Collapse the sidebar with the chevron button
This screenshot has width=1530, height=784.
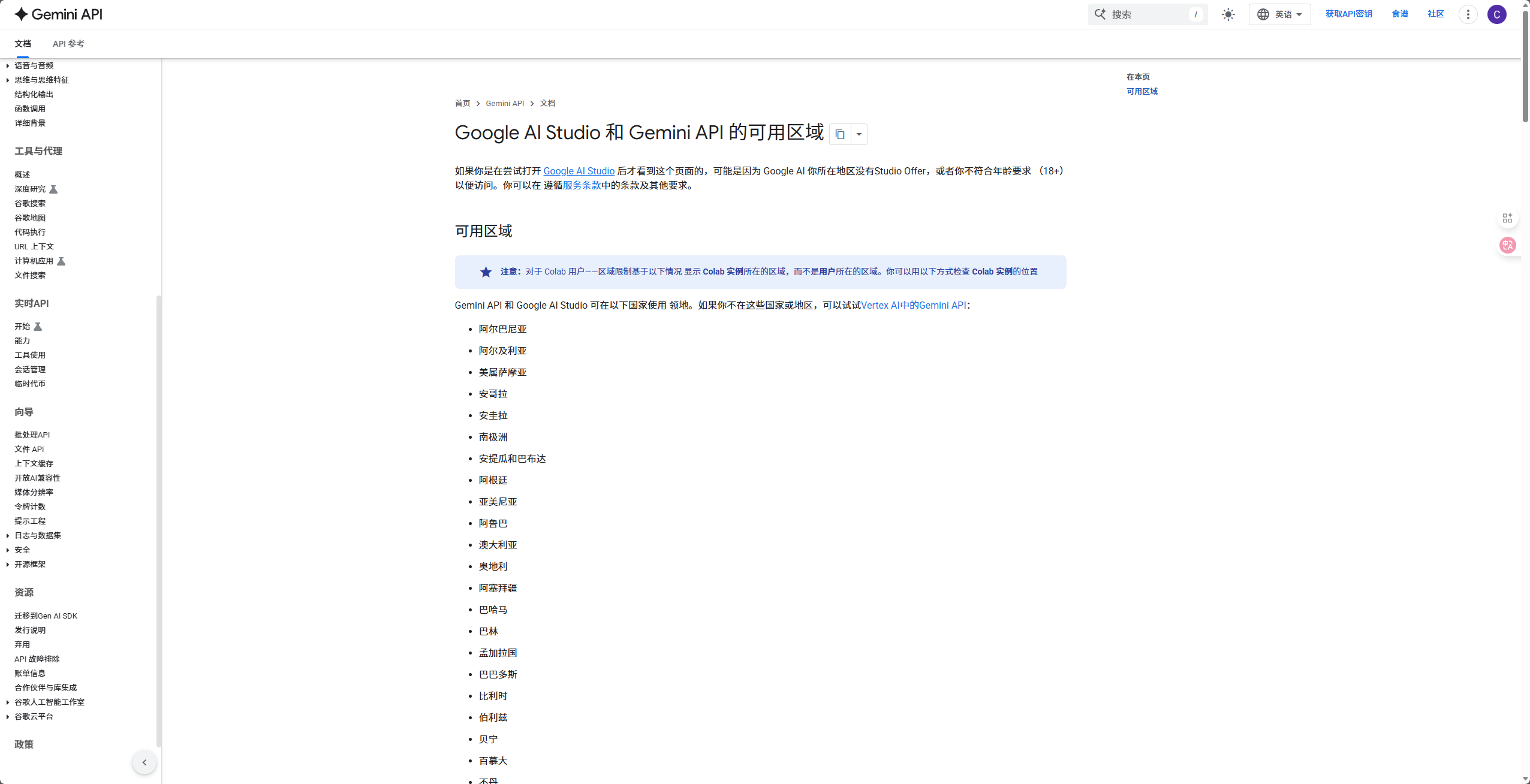pyautogui.click(x=144, y=762)
